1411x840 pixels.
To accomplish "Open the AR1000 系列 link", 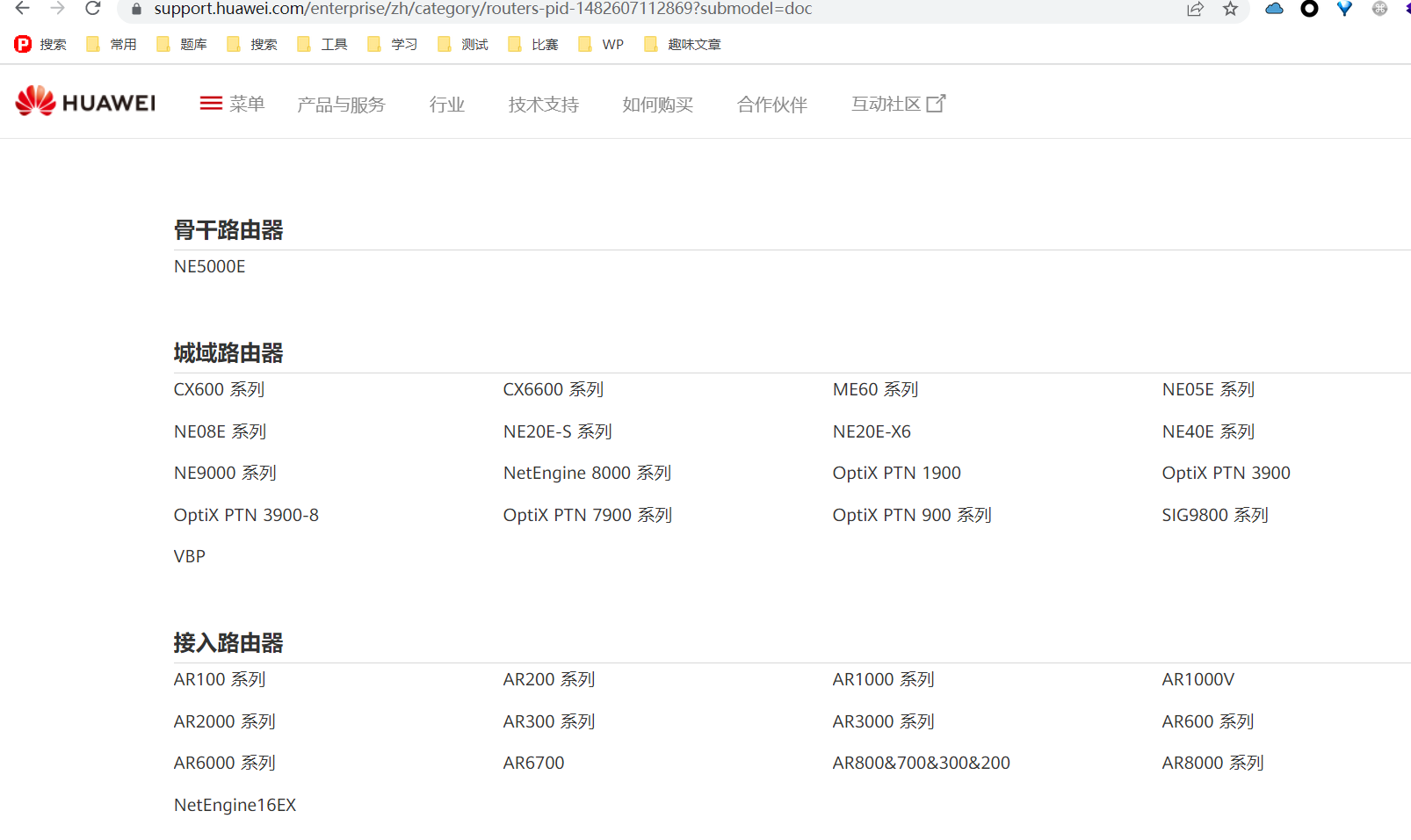I will click(x=883, y=679).
